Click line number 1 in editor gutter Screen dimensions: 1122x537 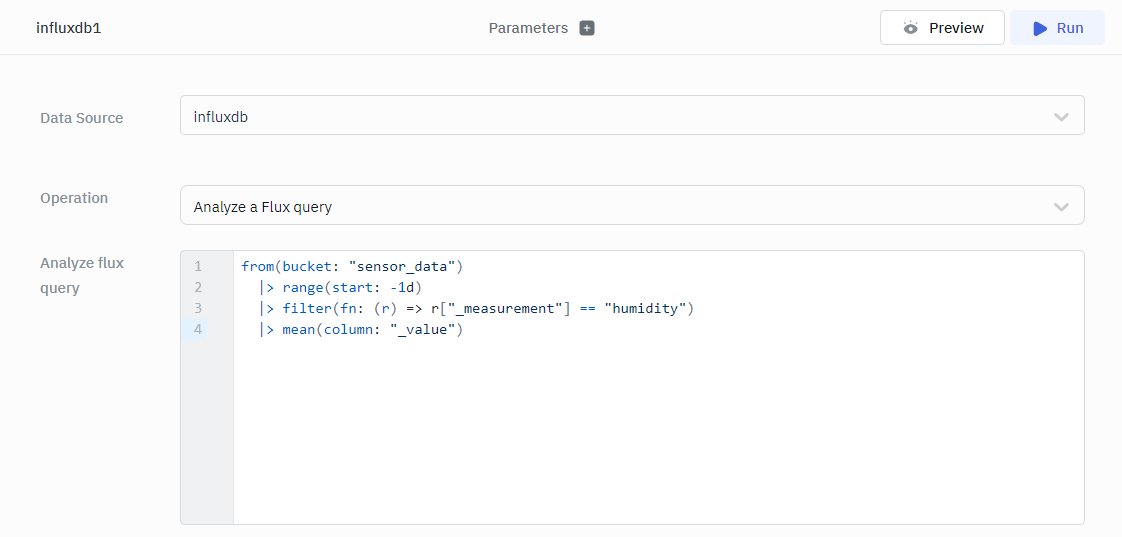[198, 266]
